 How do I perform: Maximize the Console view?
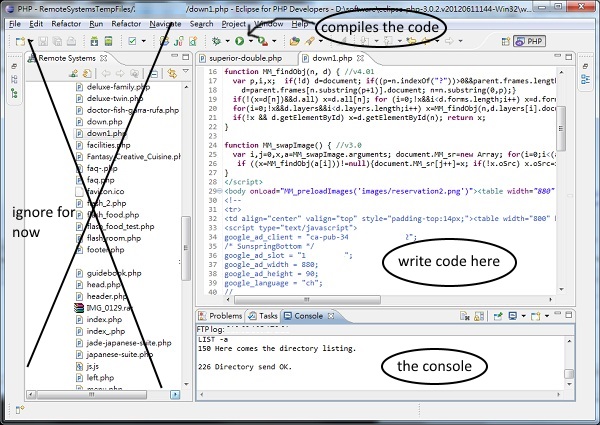point(569,314)
